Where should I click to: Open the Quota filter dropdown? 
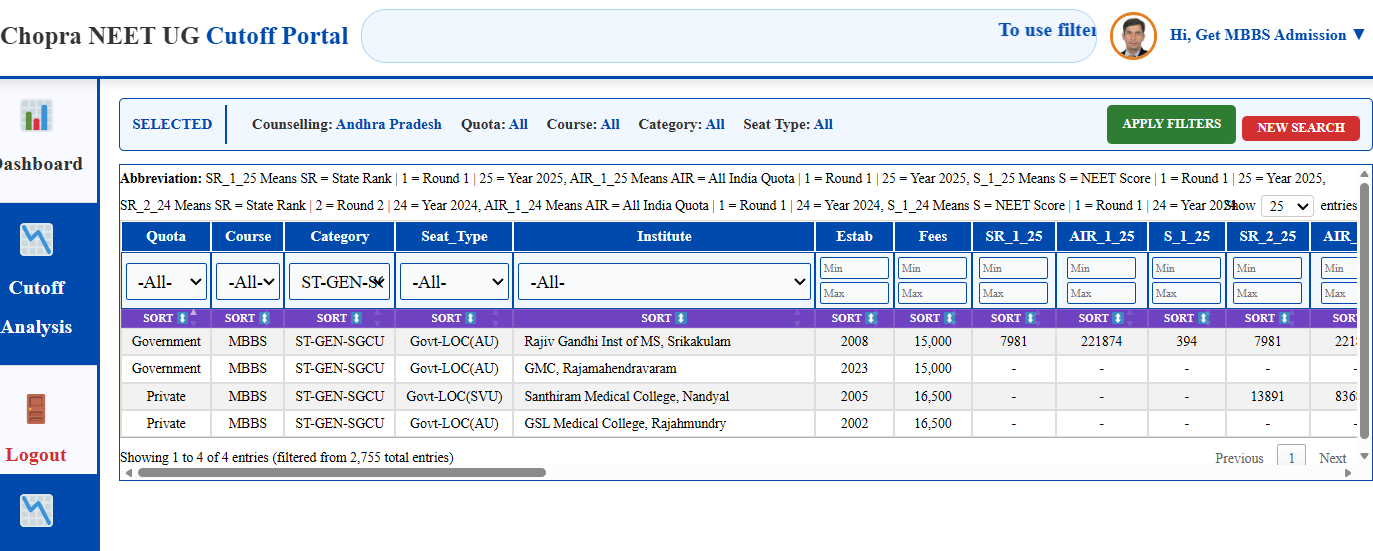[166, 283]
